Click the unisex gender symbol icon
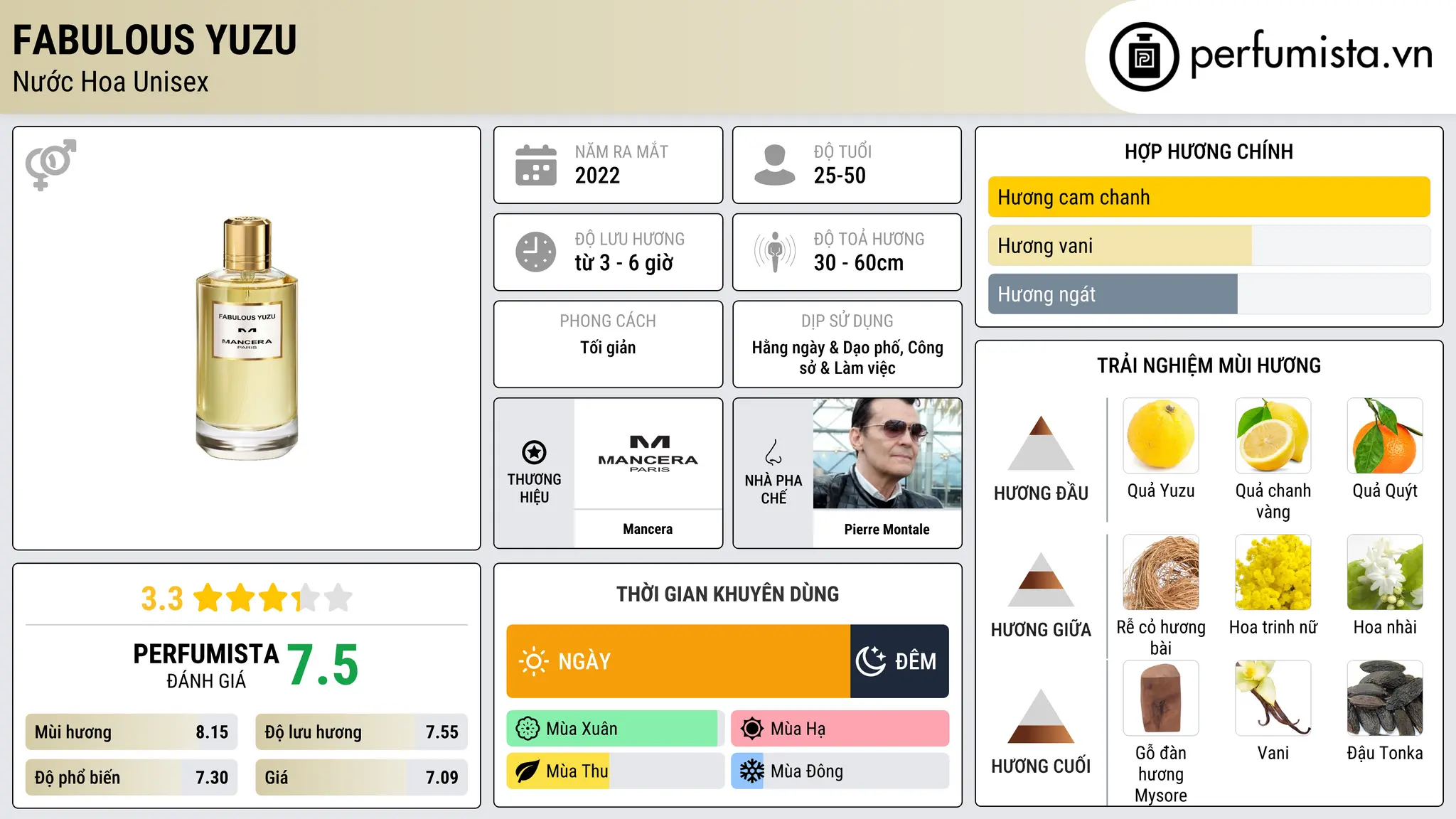The width and height of the screenshot is (1456, 819). pyautogui.click(x=50, y=164)
